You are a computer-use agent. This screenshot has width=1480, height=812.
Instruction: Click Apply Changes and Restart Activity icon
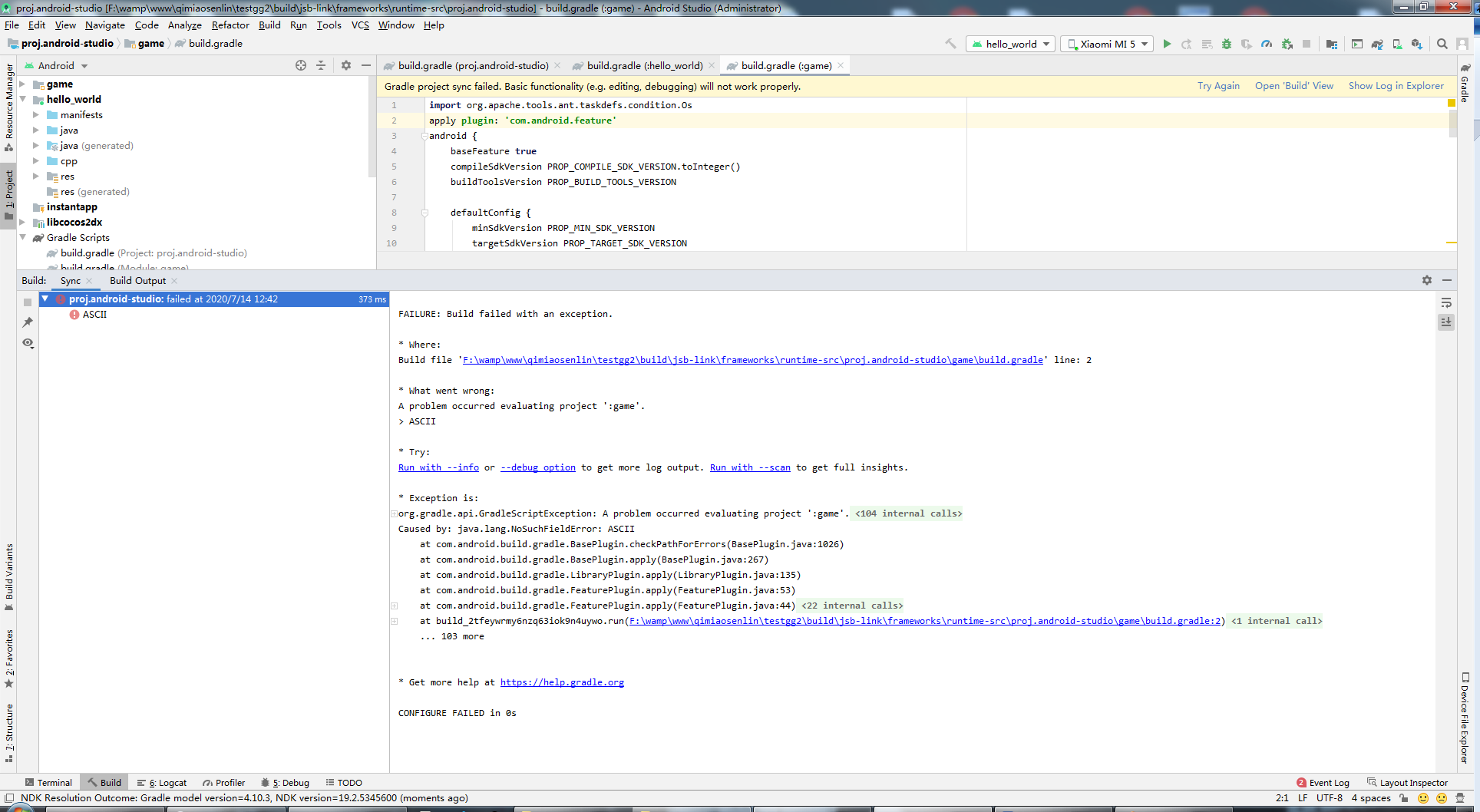1187,44
